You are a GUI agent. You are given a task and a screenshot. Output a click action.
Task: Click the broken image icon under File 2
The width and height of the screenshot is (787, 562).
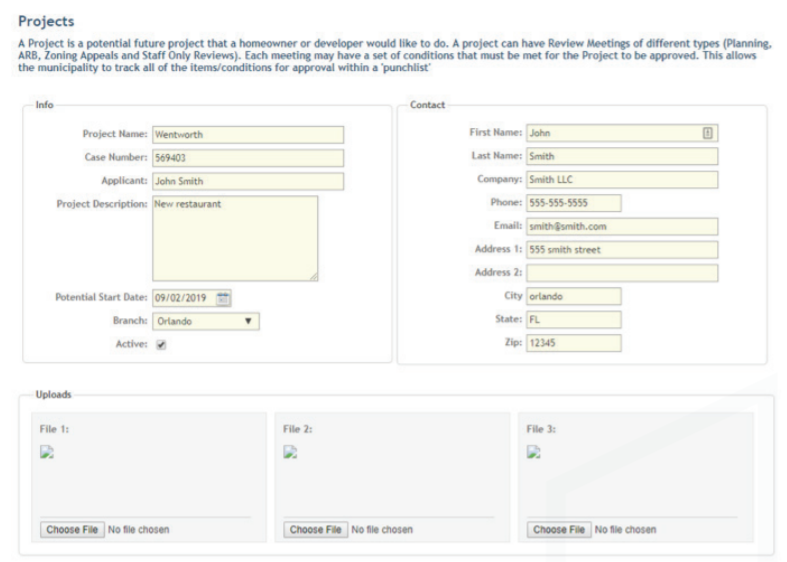coord(290,452)
